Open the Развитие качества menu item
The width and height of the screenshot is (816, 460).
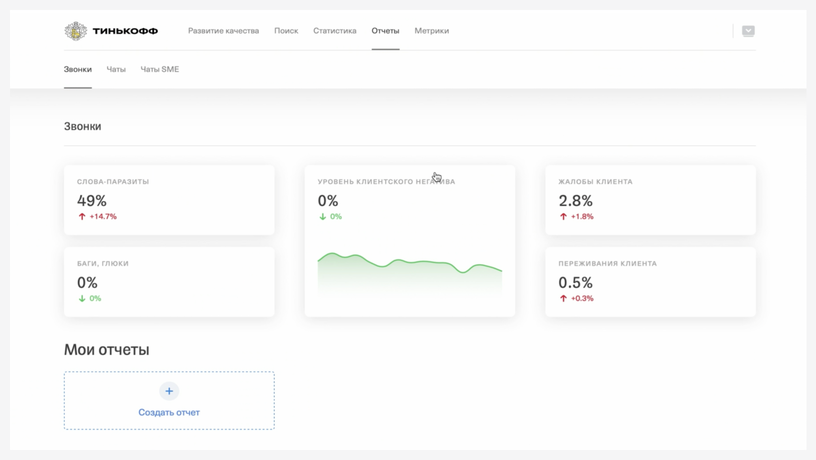(x=223, y=31)
